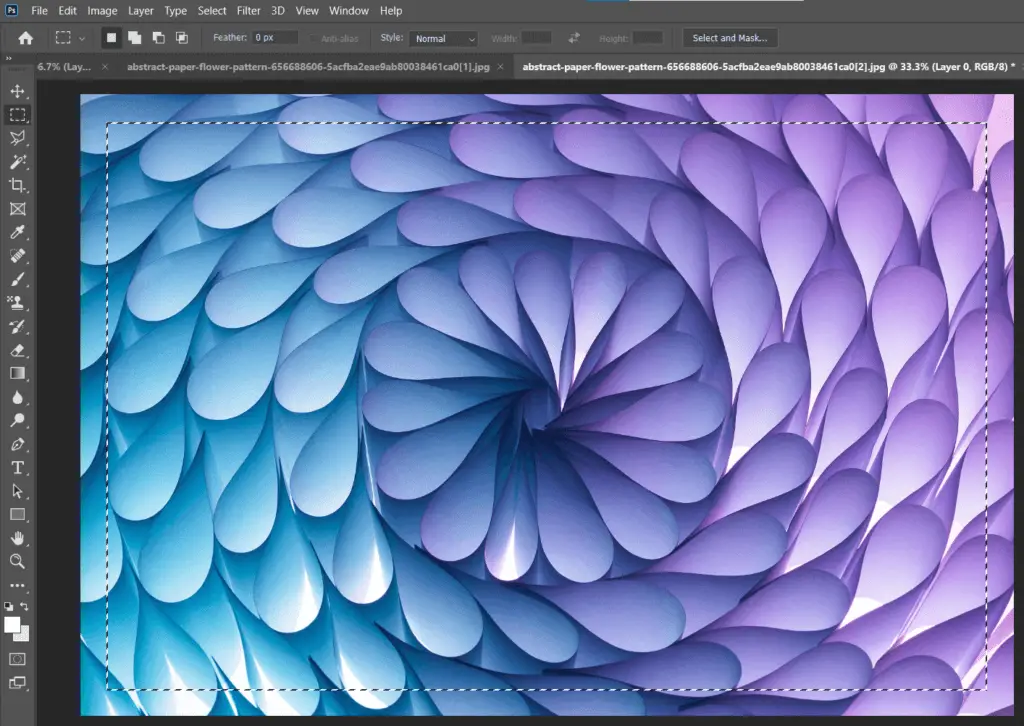Open the background color swatch
The height and width of the screenshot is (726, 1024).
[x=24, y=635]
